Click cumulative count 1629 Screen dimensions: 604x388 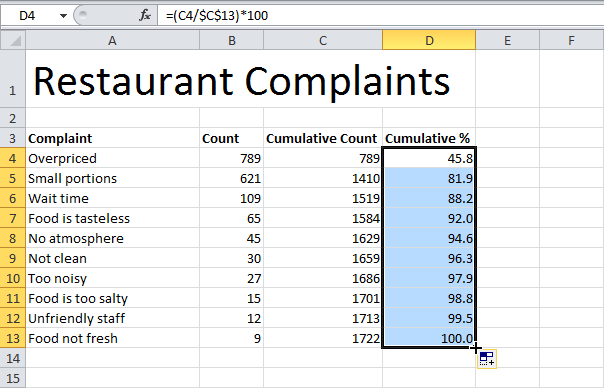[323, 239]
